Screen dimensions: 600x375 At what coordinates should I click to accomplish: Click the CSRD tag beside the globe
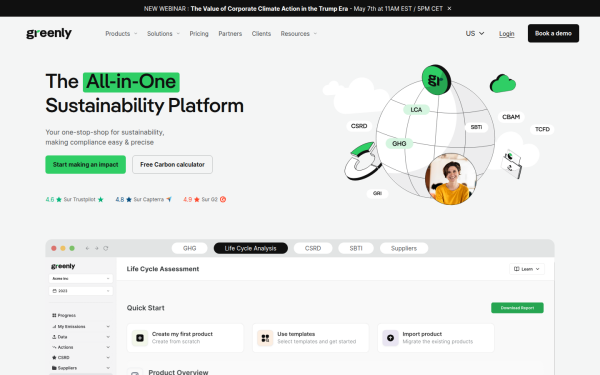[359, 126]
